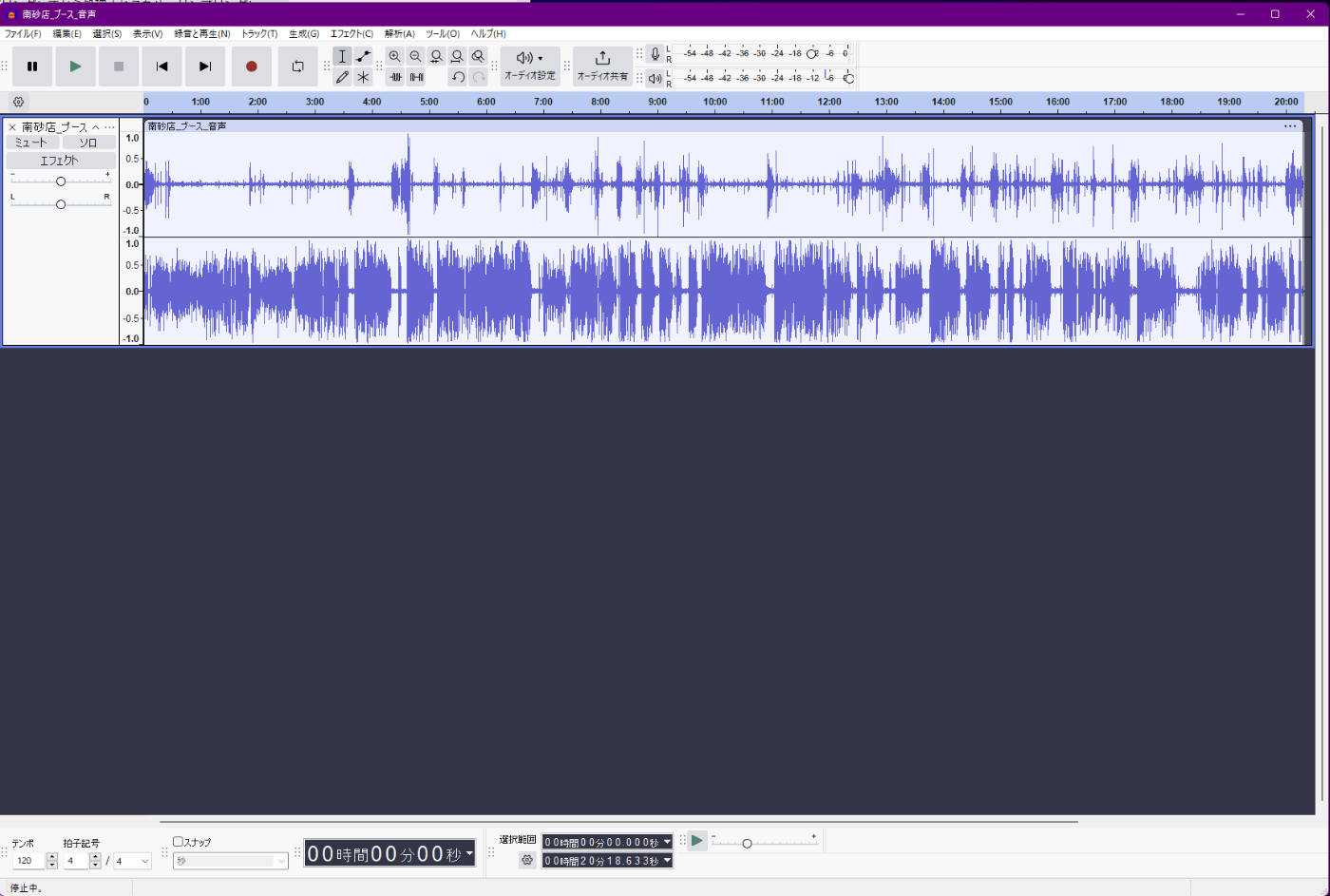Open the 表示(V) menu
The image size is (1330, 896).
147,34
